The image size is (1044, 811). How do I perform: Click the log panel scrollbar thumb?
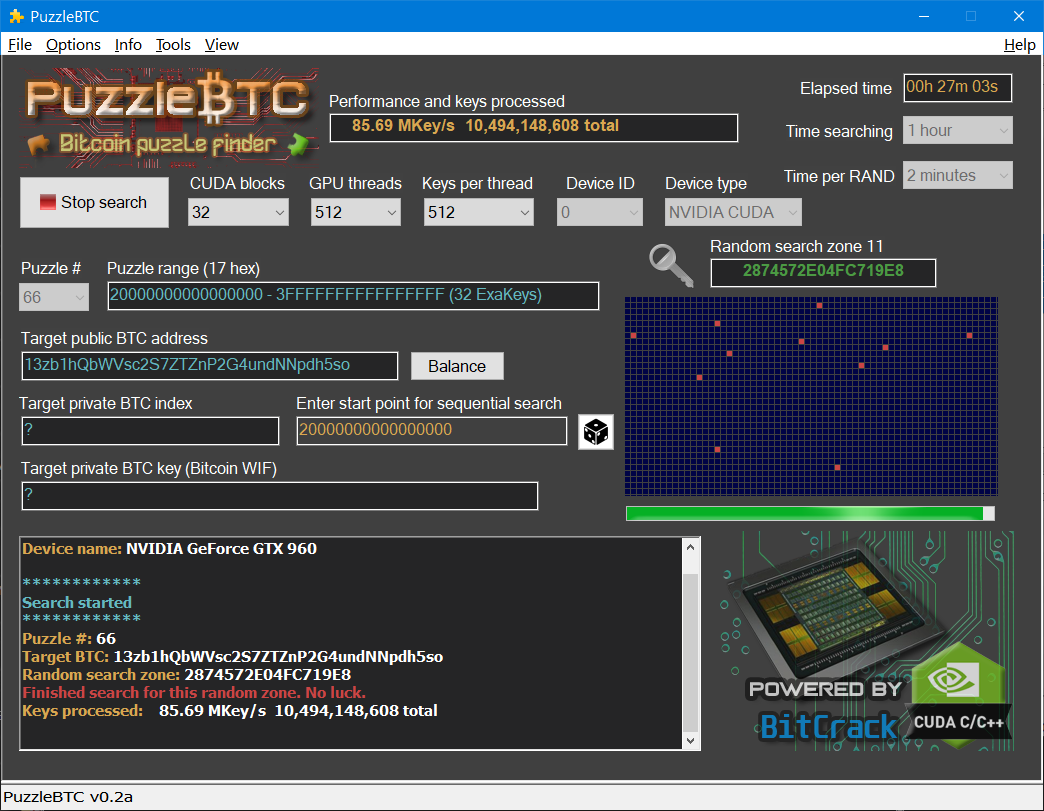point(690,653)
